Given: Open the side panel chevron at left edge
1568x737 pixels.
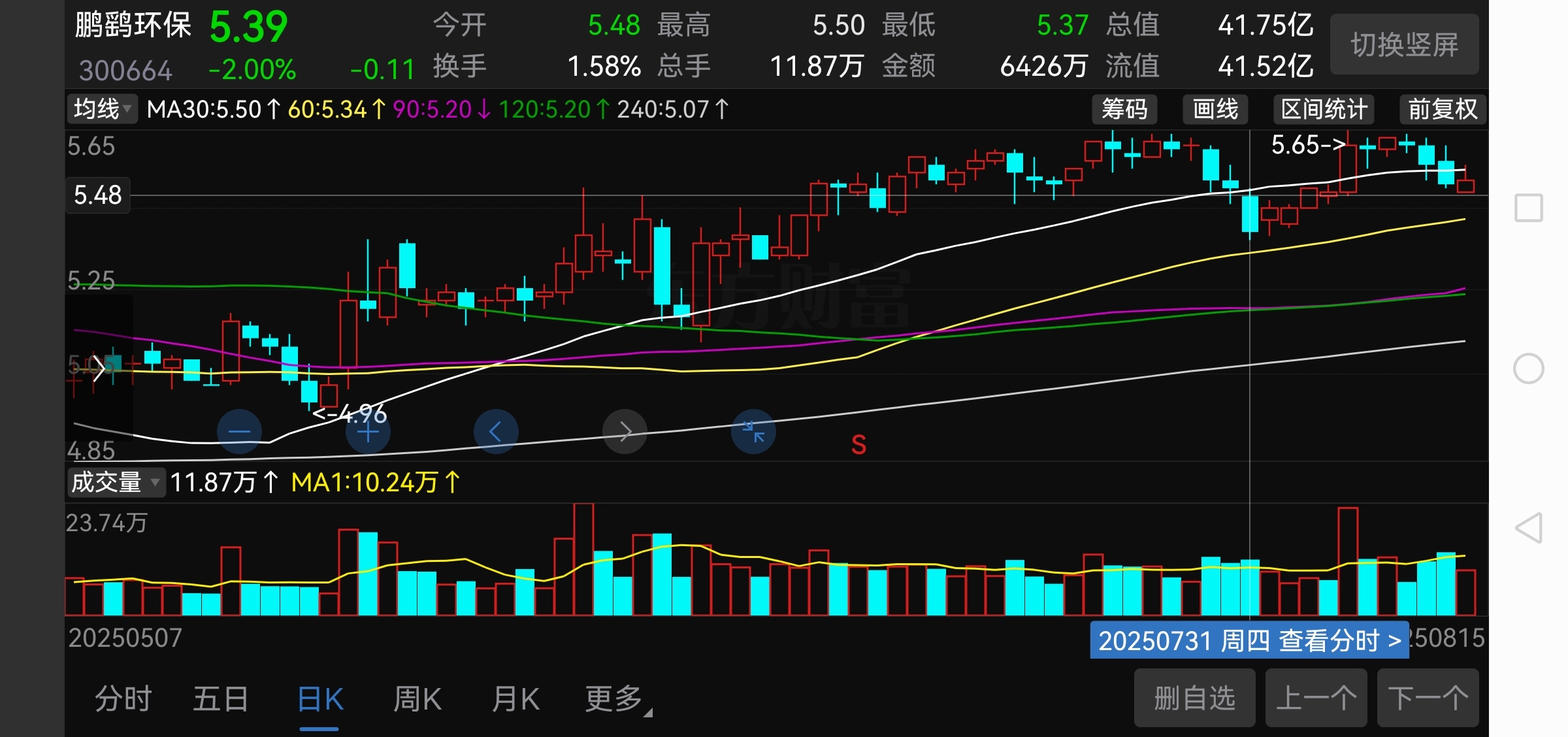Looking at the screenshot, I should coord(98,368).
